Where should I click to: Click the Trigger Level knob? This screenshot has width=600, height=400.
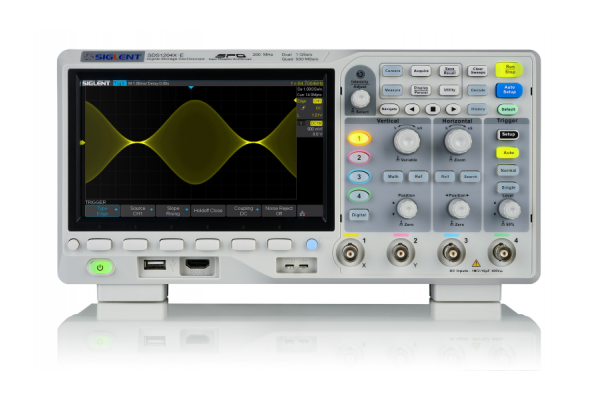509,210
